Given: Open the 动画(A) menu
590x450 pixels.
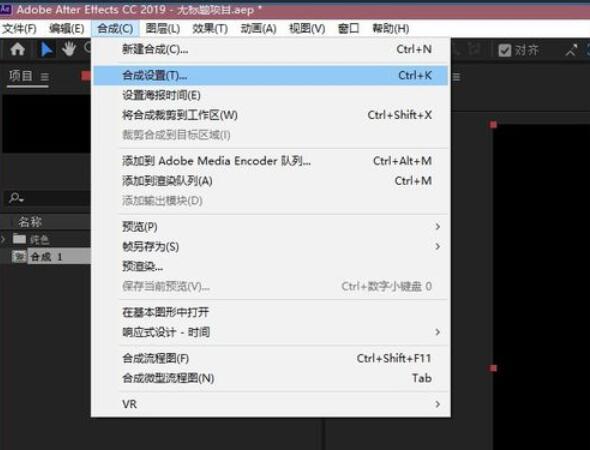Looking at the screenshot, I should click(x=258, y=29).
